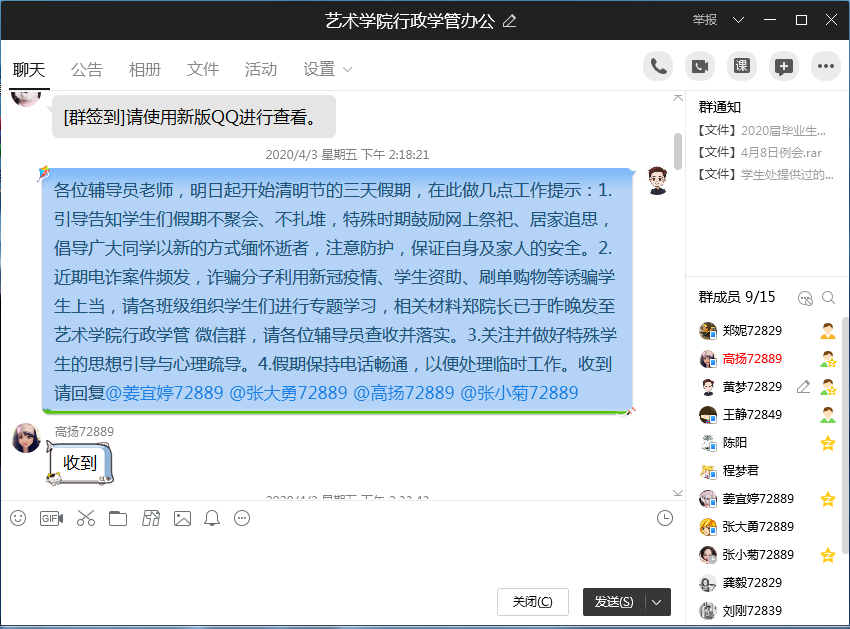Open message history clock icon
Image resolution: width=850 pixels, height=629 pixels.
[x=665, y=518]
